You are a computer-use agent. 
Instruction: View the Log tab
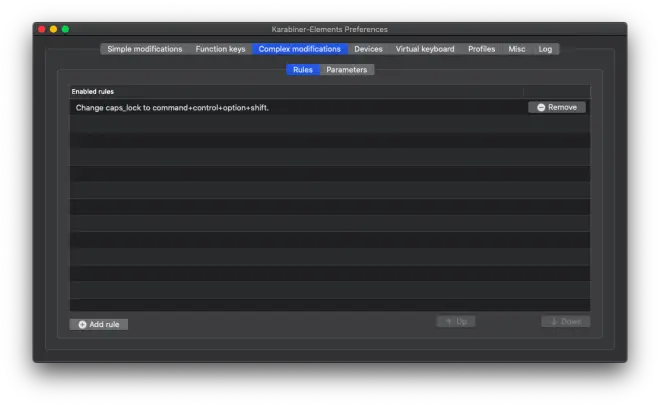pyautogui.click(x=545, y=49)
